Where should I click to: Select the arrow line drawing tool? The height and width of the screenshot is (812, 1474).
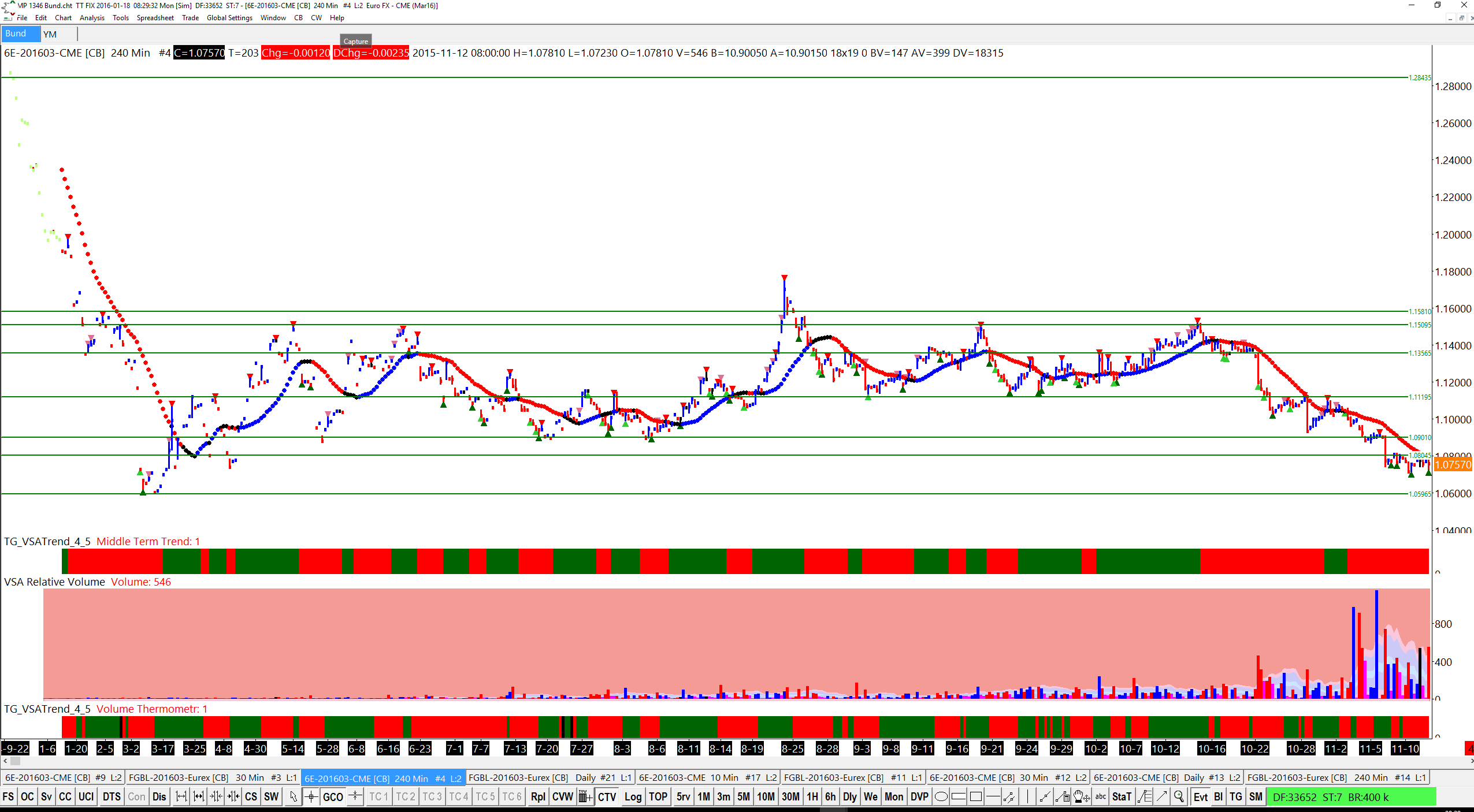[1161, 797]
